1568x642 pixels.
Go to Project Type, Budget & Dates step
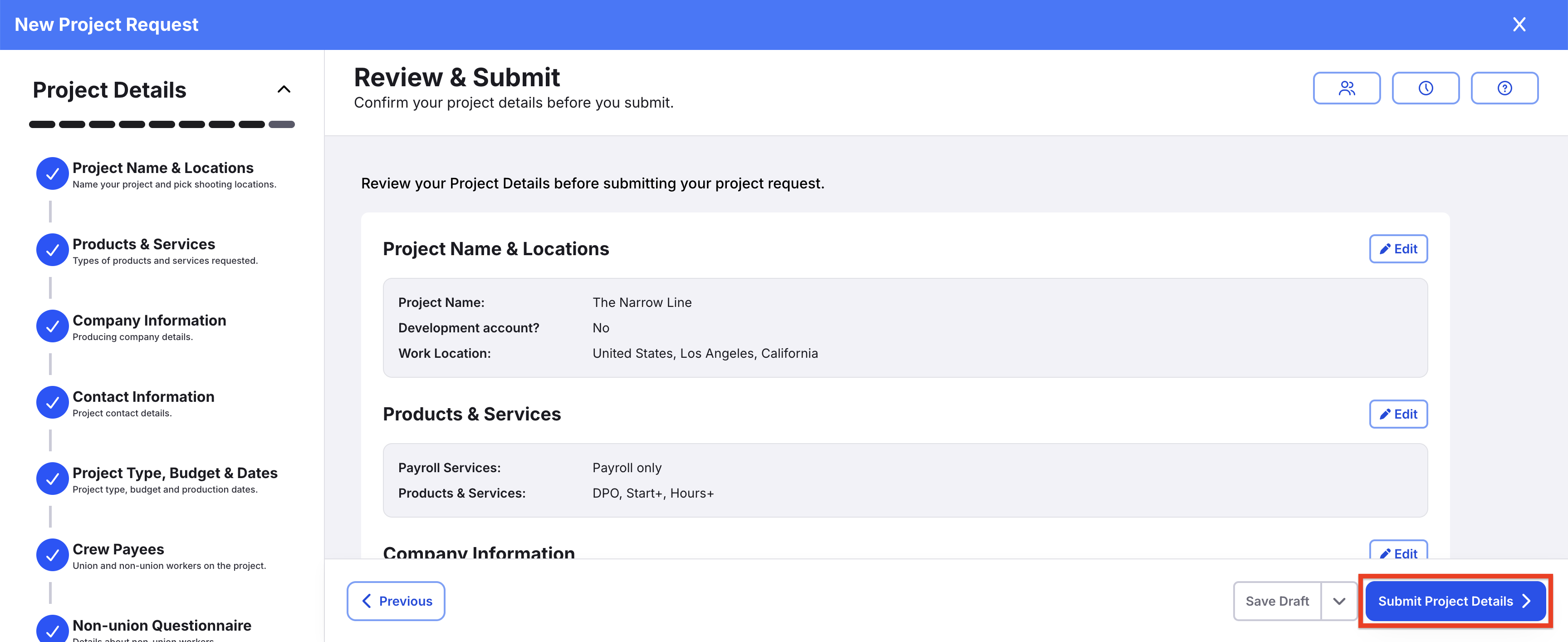pos(175,473)
